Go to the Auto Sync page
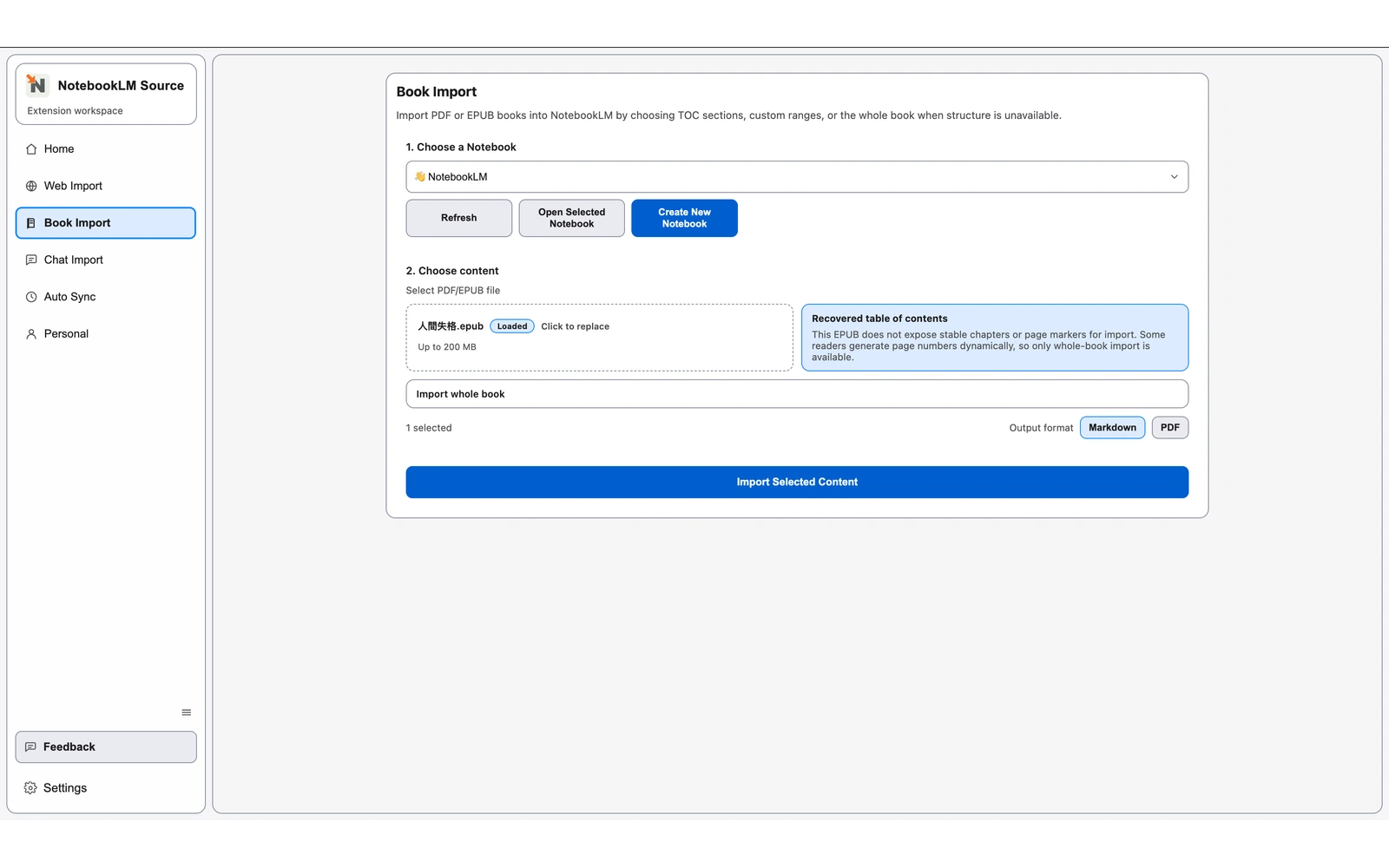 [70, 297]
